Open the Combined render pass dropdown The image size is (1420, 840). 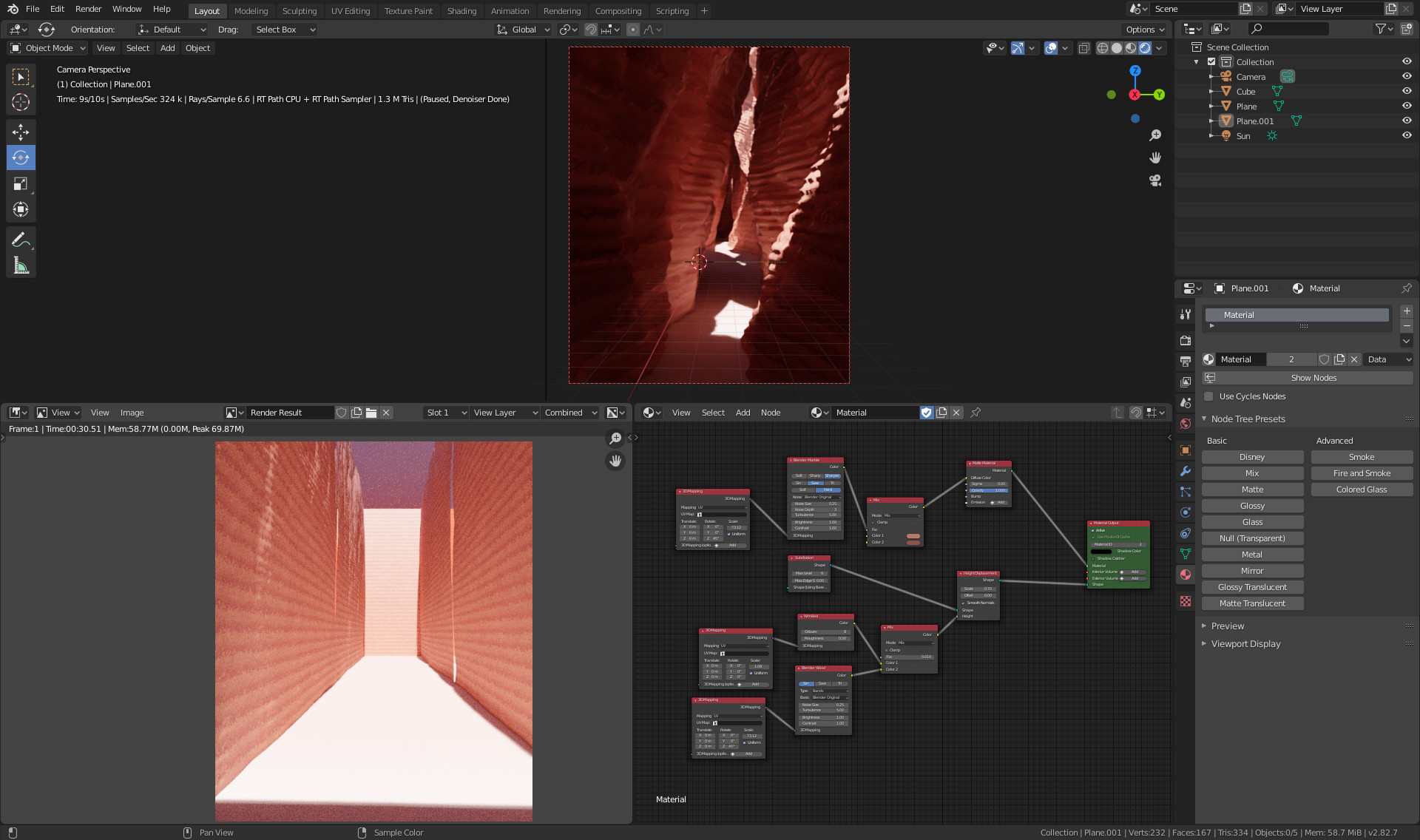point(569,413)
